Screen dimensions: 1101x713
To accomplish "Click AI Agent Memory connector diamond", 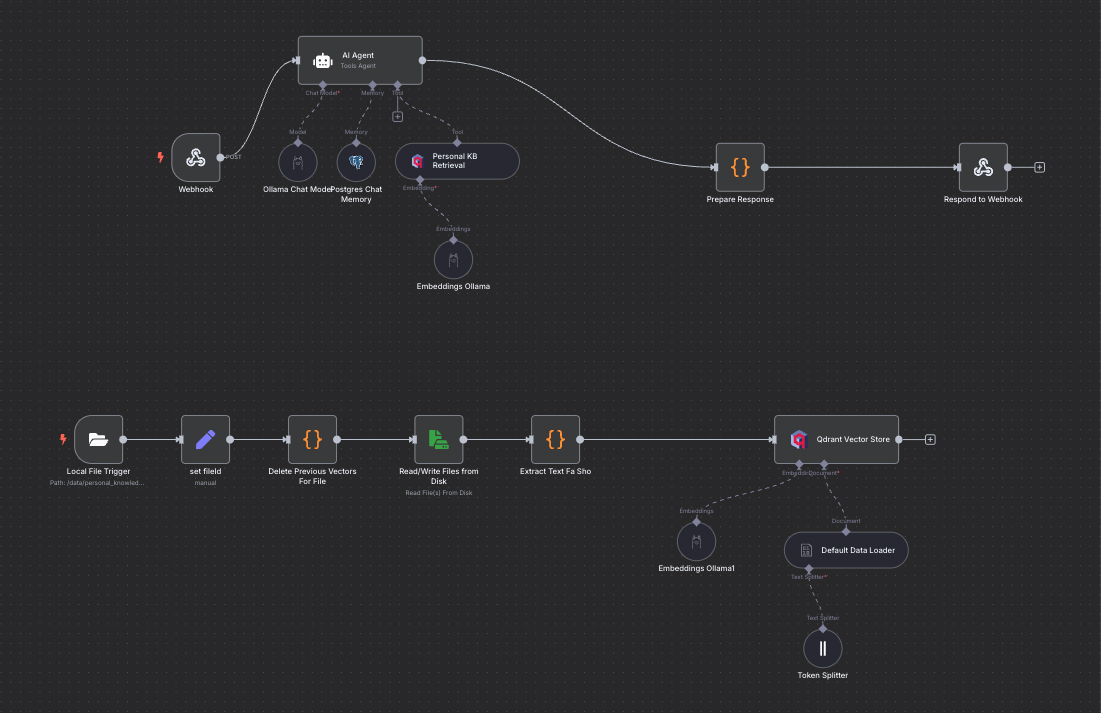I will pyautogui.click(x=373, y=85).
